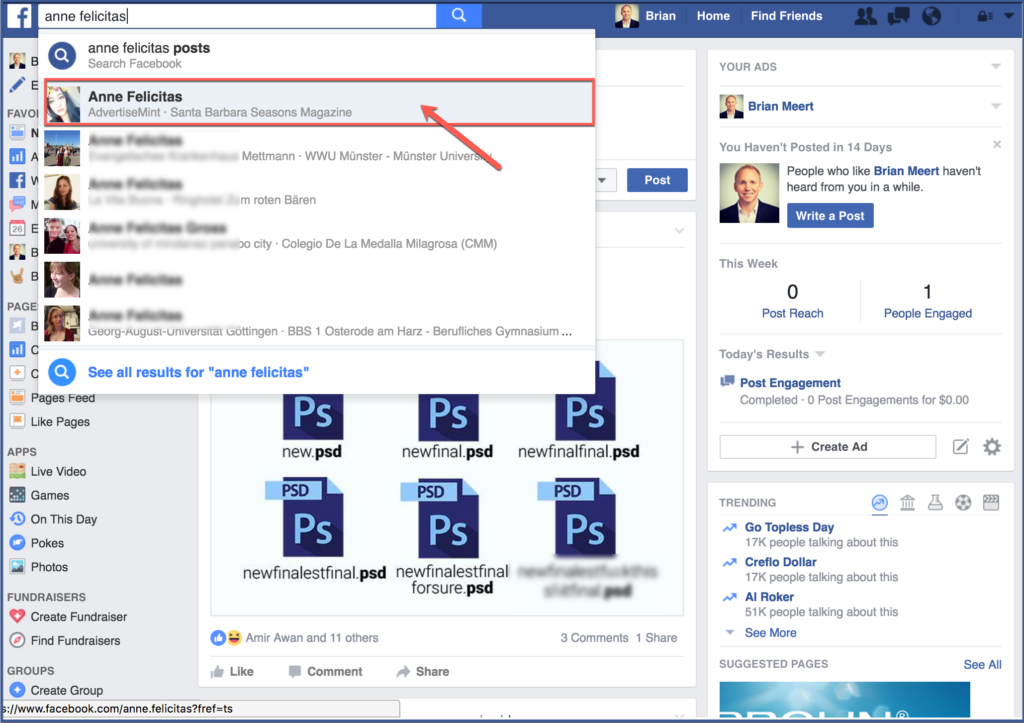Image resolution: width=1024 pixels, height=723 pixels.
Task: Open the ad manager gear icon
Action: click(992, 447)
